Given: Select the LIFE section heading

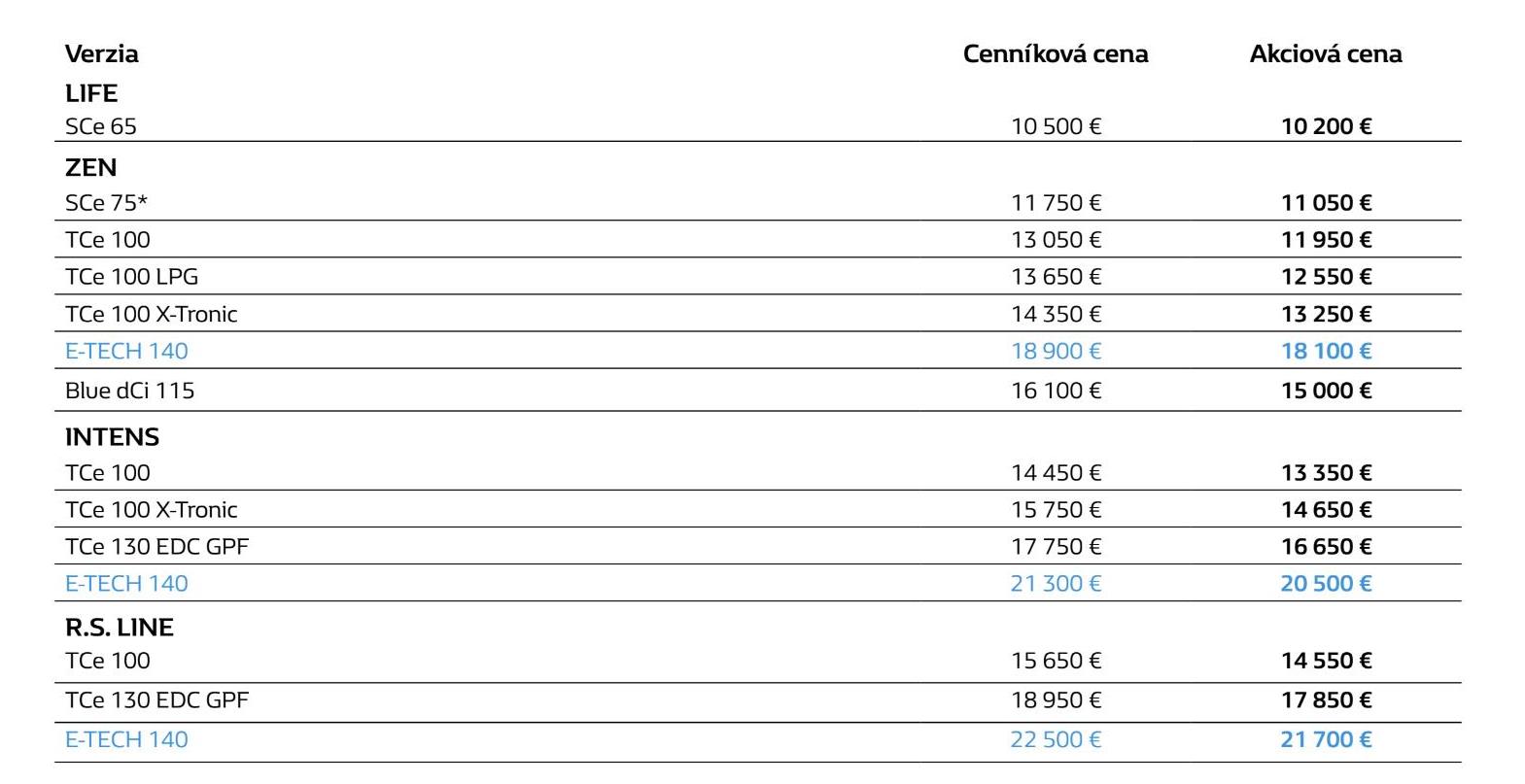Looking at the screenshot, I should pos(91,93).
